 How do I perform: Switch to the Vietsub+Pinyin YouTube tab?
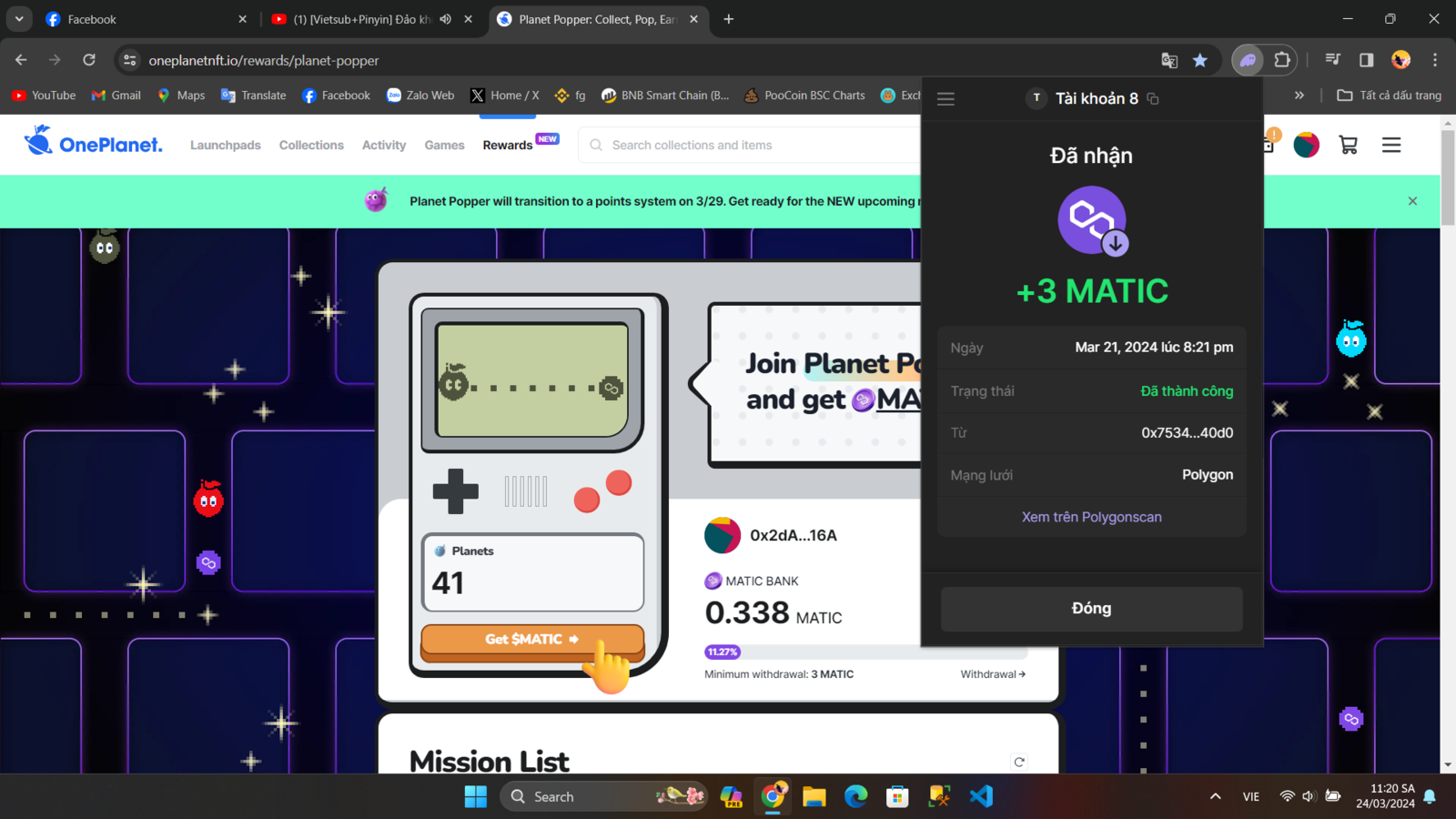click(x=372, y=19)
